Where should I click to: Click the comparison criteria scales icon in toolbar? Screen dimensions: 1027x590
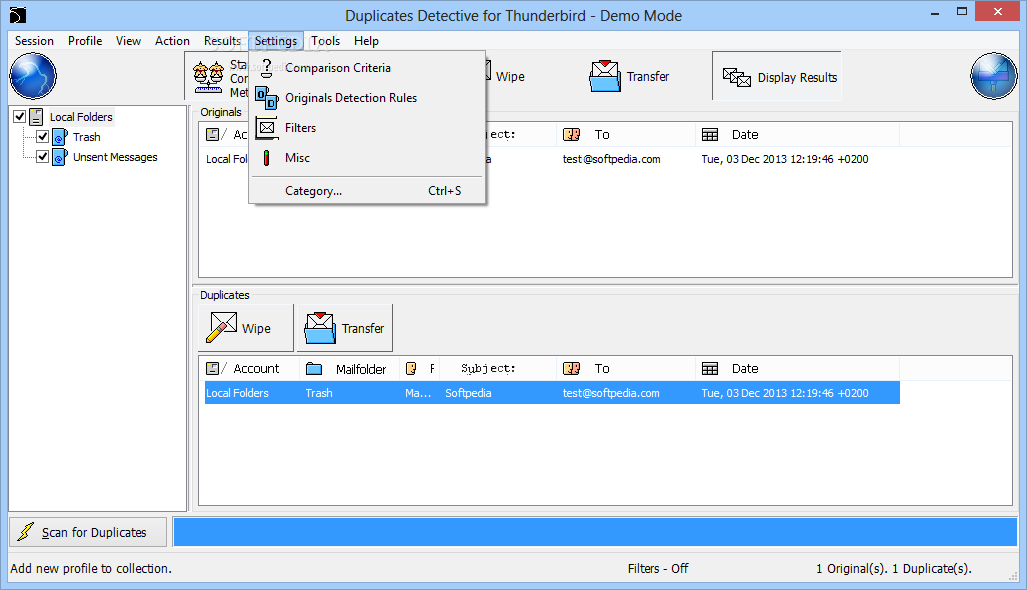[x=208, y=78]
